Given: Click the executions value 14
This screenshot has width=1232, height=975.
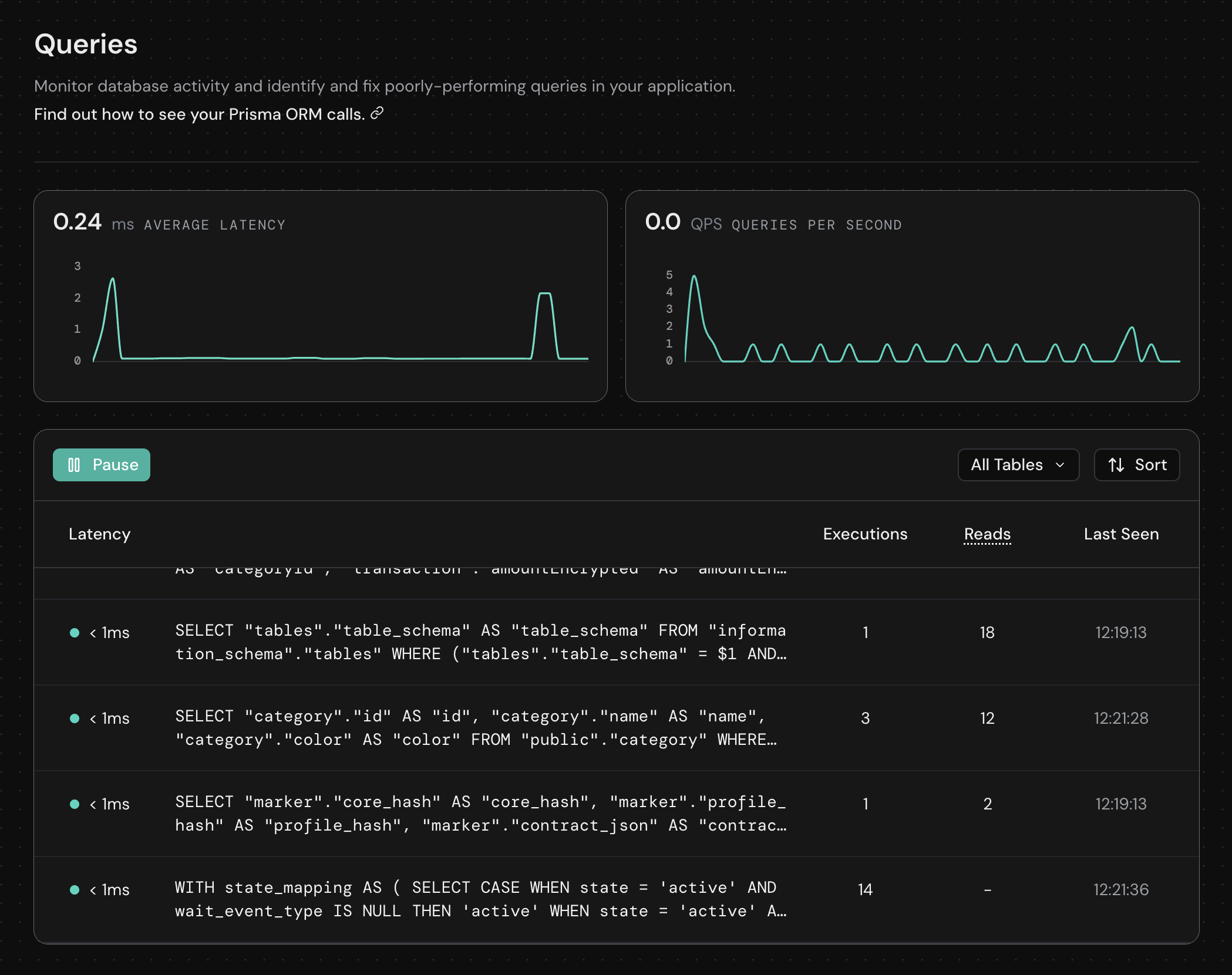Looking at the screenshot, I should tap(865, 889).
